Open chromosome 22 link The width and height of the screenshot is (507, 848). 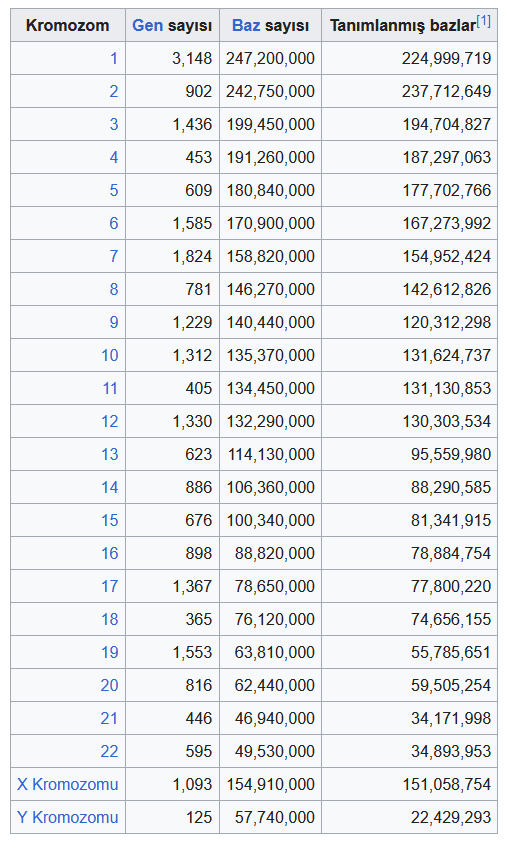pyautogui.click(x=109, y=751)
